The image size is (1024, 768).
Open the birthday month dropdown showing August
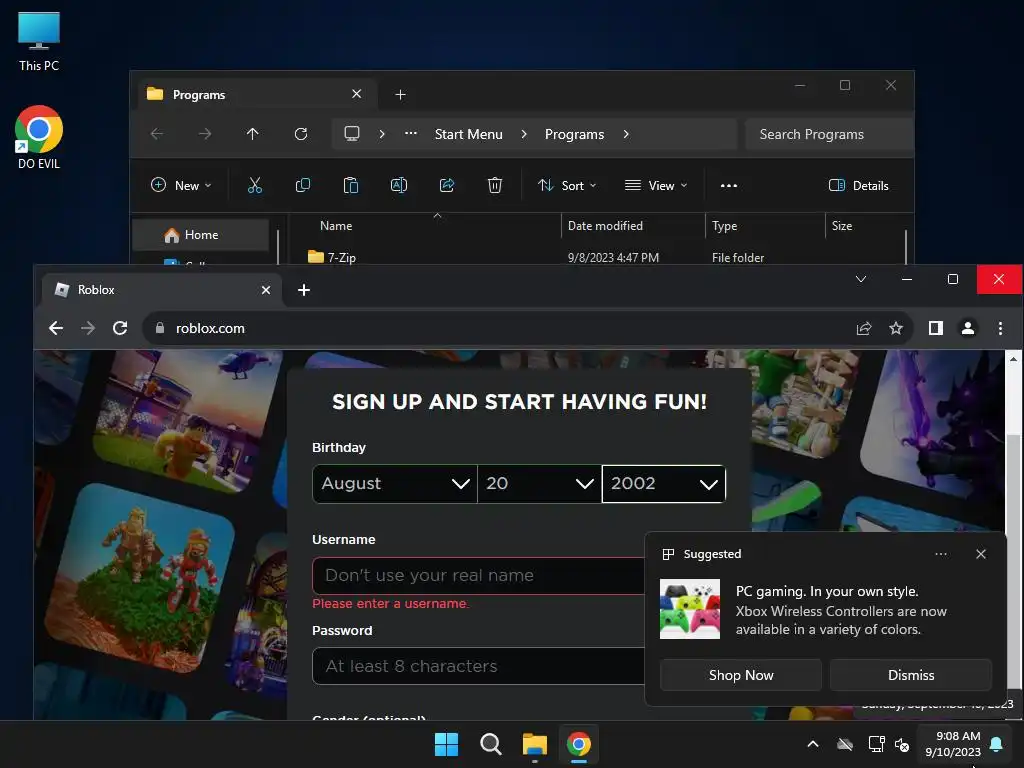pos(395,483)
